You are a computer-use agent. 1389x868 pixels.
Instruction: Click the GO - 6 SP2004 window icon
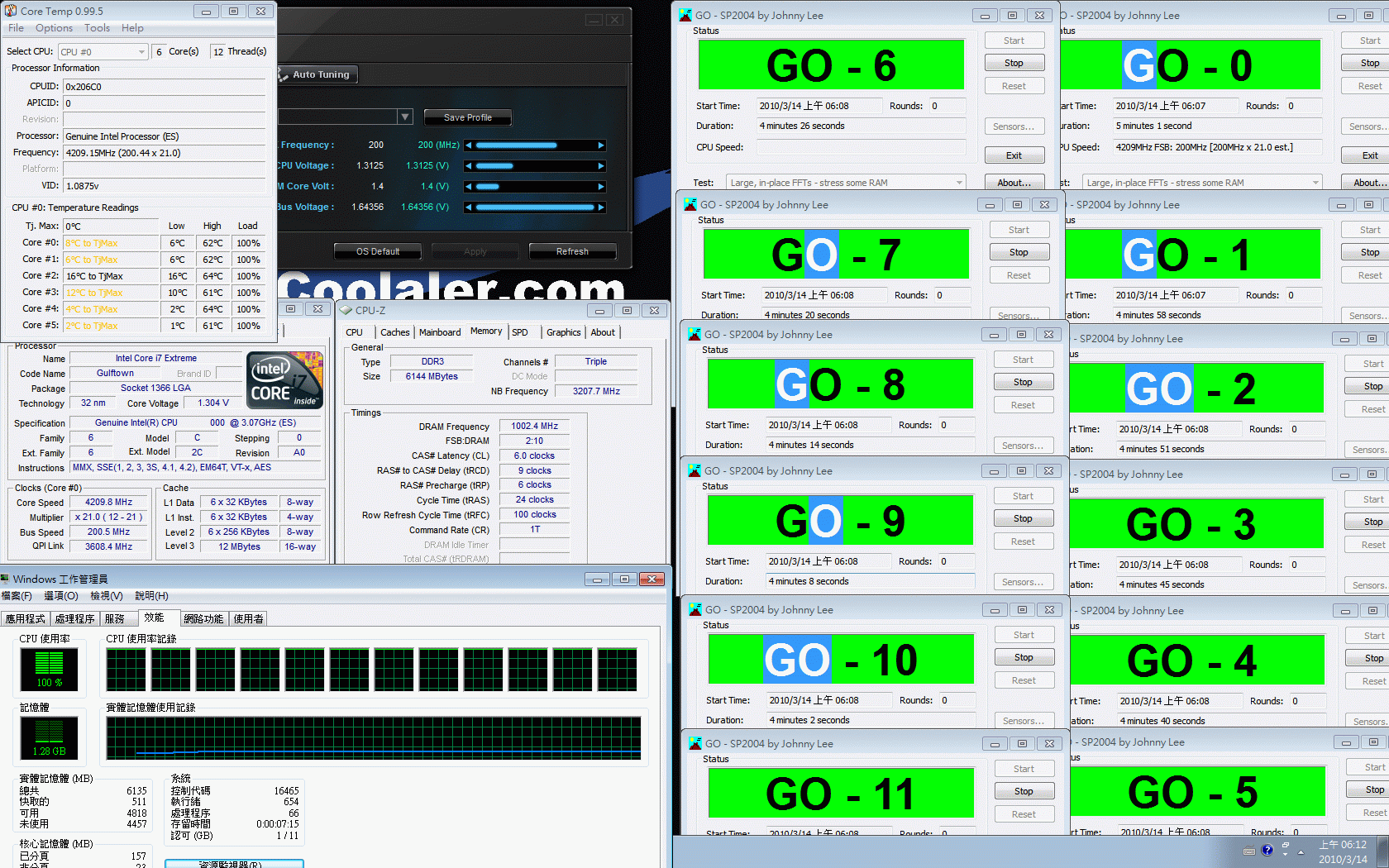[685, 15]
